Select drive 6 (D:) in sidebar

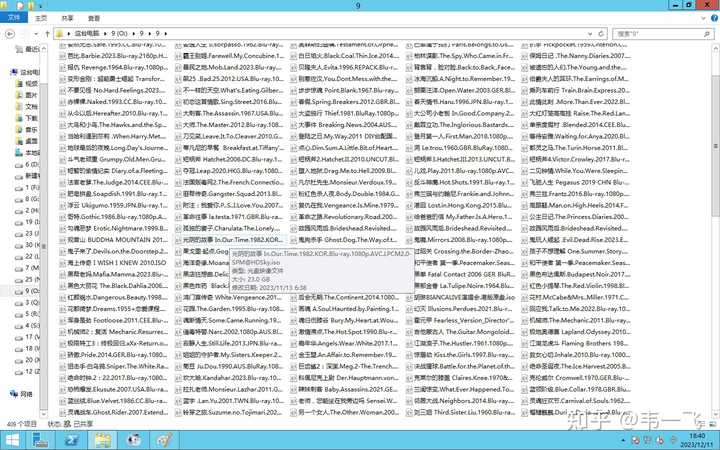(28, 164)
